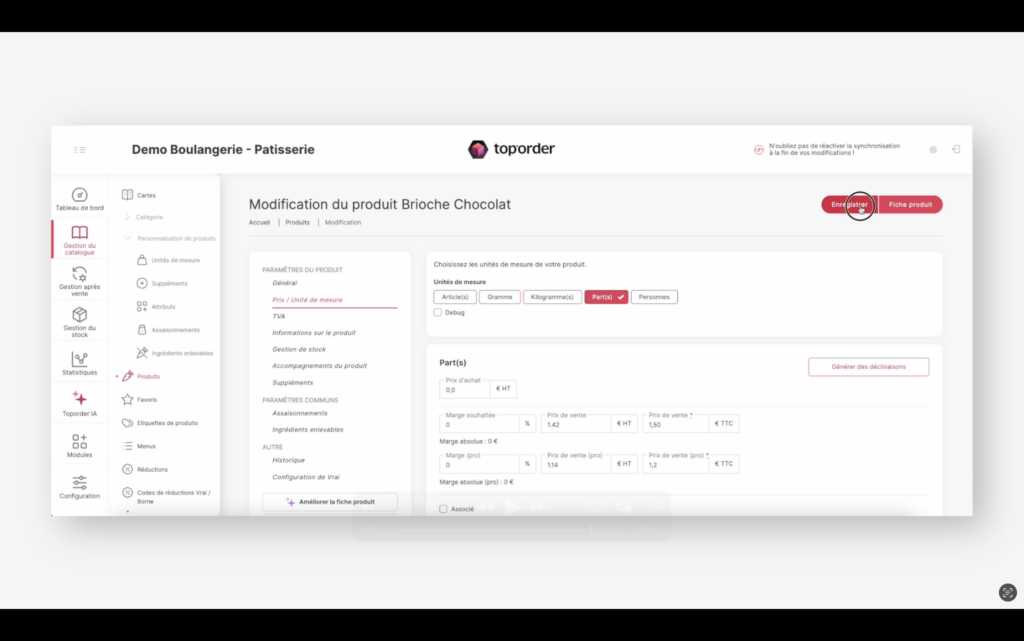Open the Statistiques chart icon
The height and width of the screenshot is (641, 1024).
[79, 359]
